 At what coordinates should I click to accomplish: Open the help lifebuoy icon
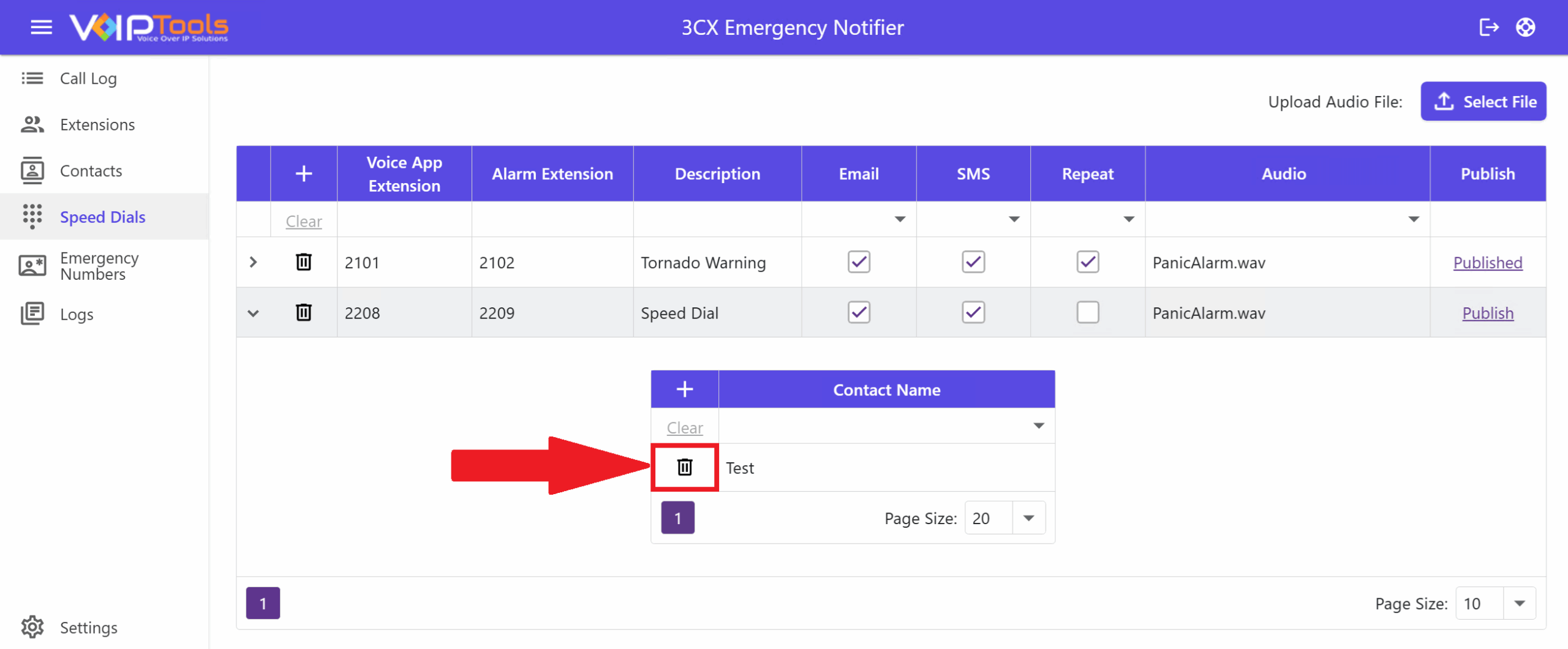(1525, 28)
